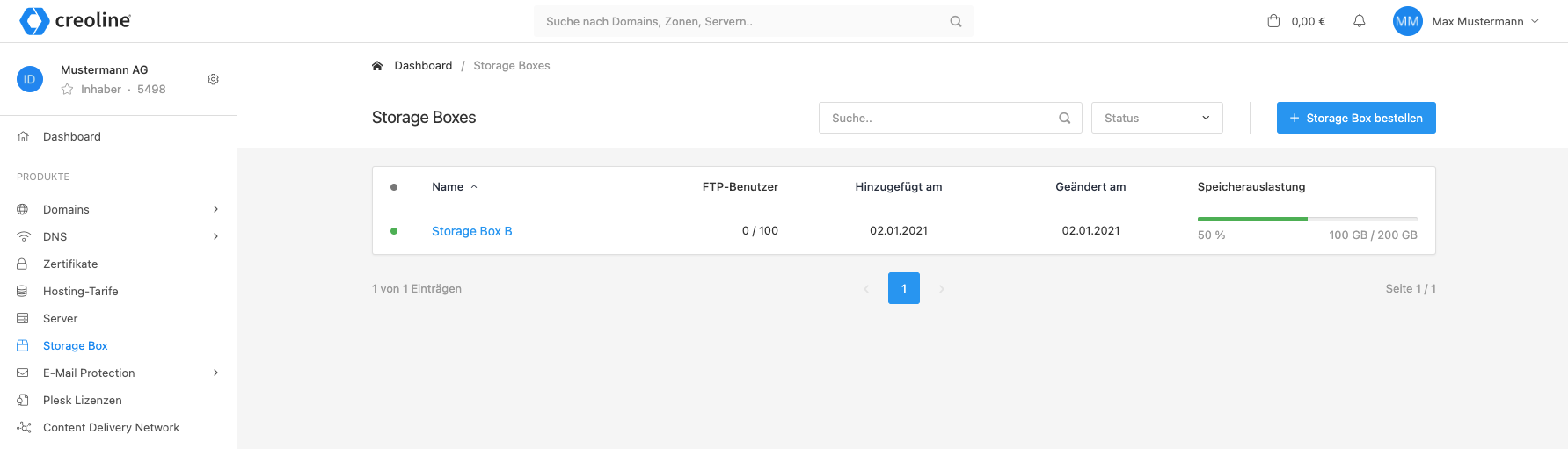Click page 1 pagination button

(x=904, y=288)
